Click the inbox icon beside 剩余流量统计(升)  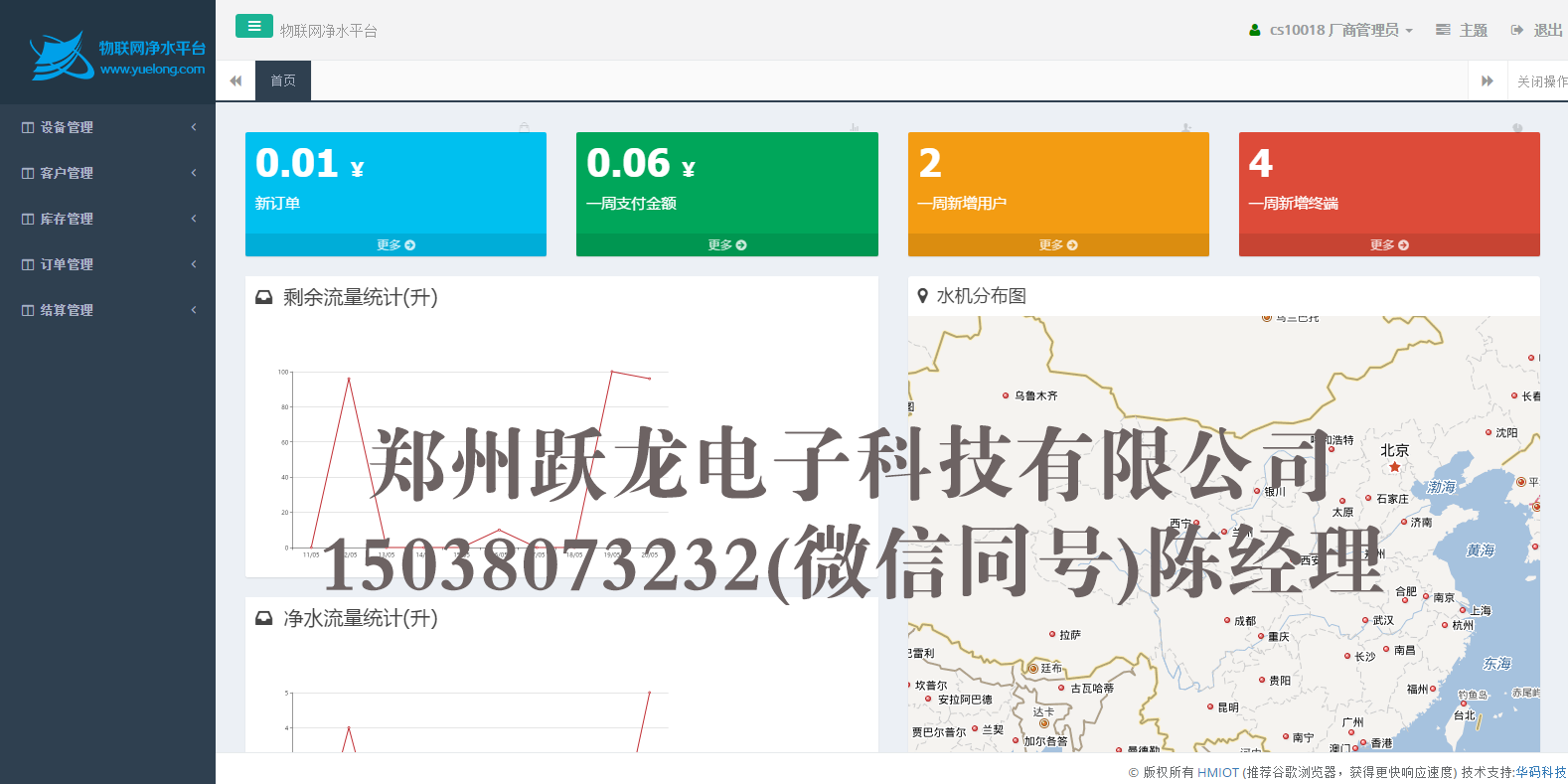coord(263,297)
